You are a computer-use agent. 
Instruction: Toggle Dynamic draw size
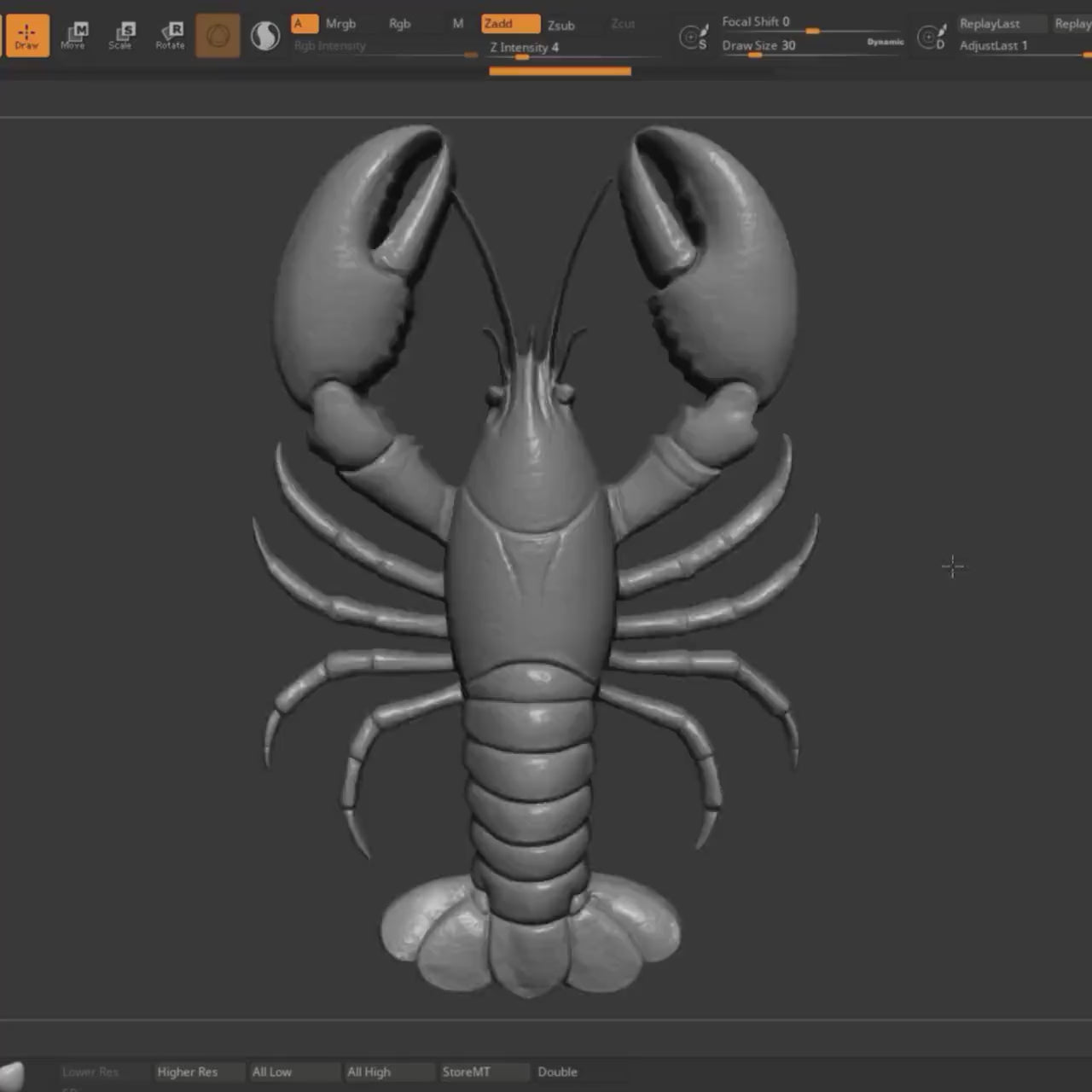click(x=885, y=42)
